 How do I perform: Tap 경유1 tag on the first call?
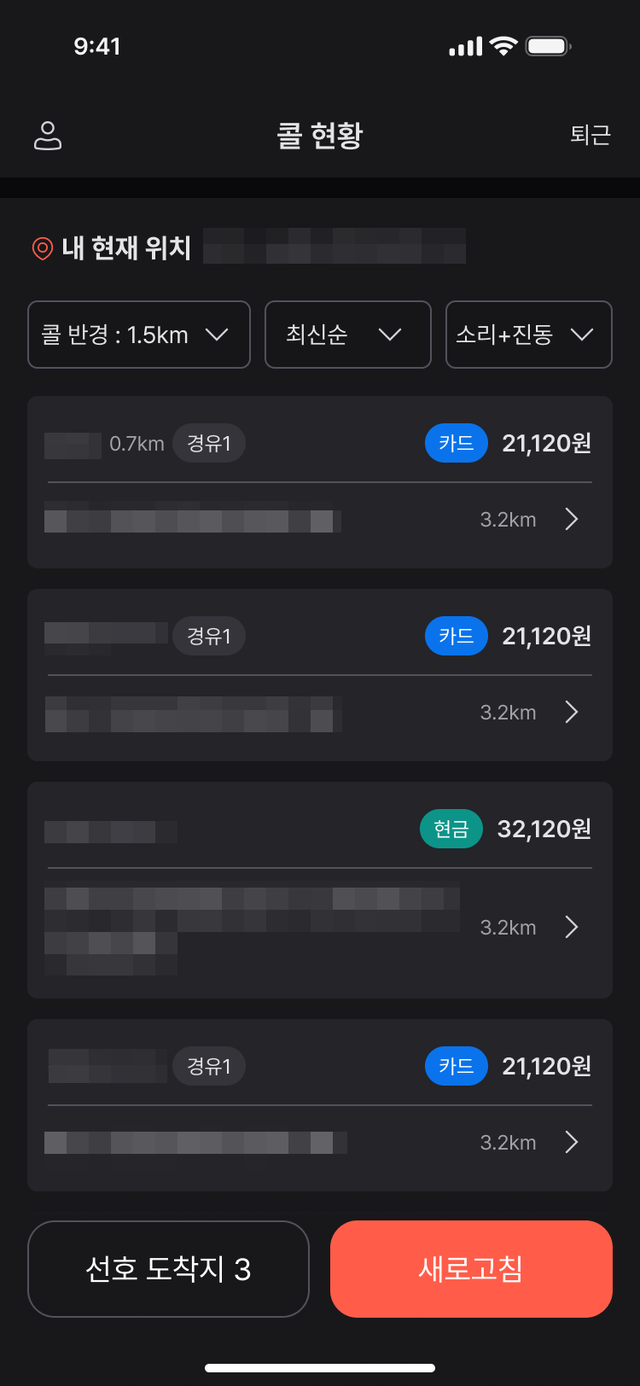(x=209, y=443)
